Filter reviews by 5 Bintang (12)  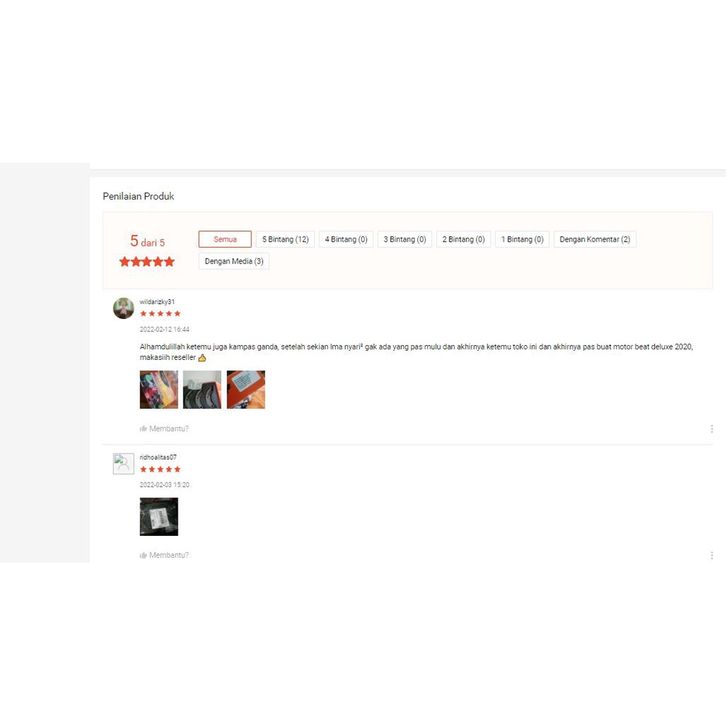click(x=285, y=239)
